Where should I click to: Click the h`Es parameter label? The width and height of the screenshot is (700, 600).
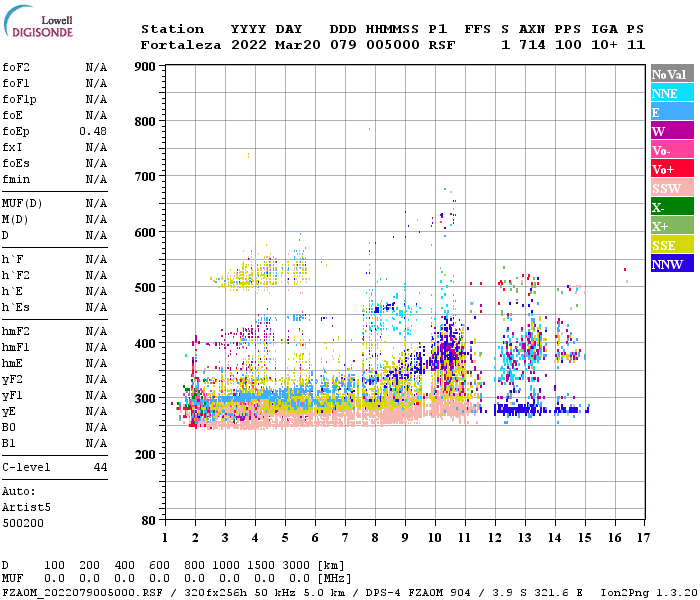click(x=16, y=308)
